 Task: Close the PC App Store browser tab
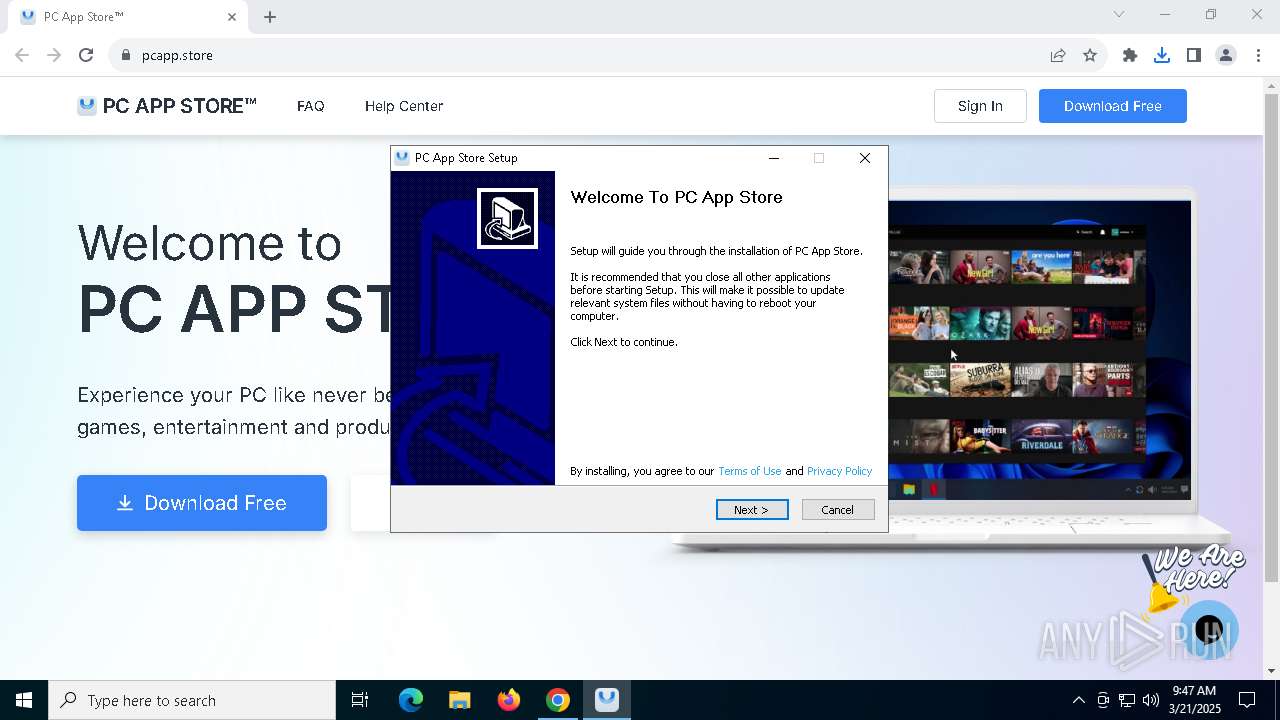pyautogui.click(x=232, y=17)
